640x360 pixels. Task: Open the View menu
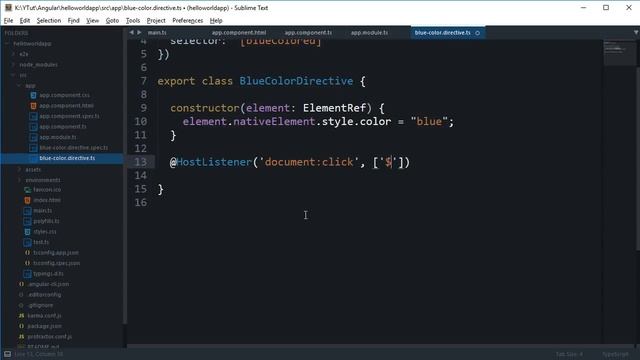pyautogui.click(x=93, y=20)
